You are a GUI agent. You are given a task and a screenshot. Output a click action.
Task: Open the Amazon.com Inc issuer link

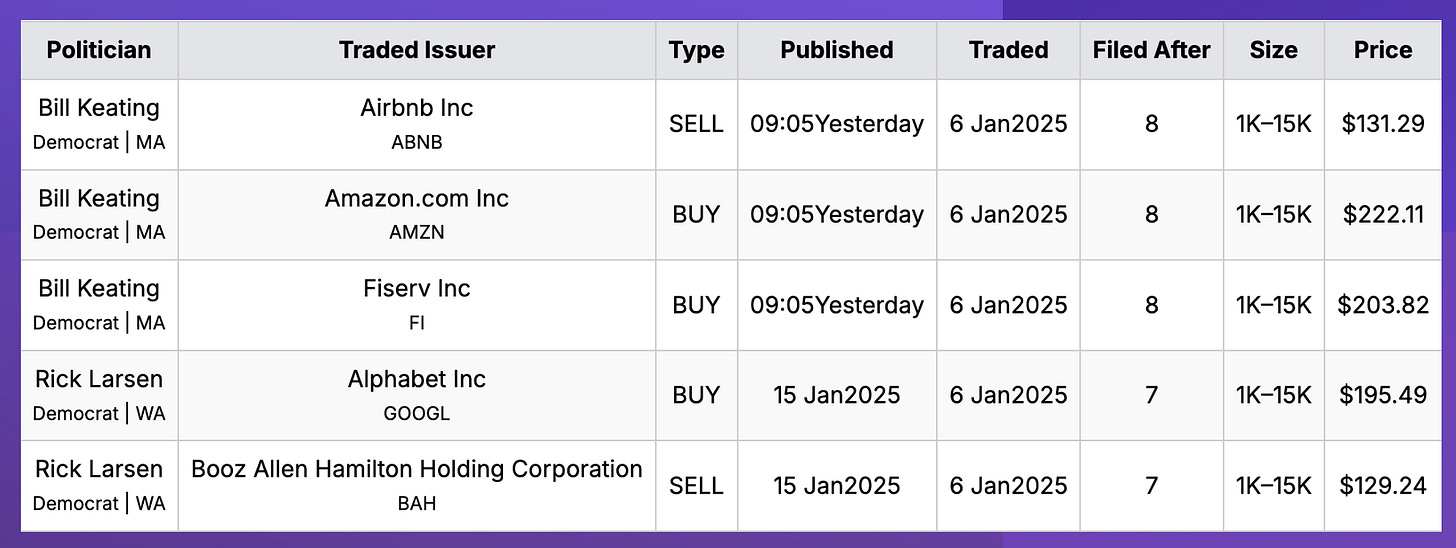[417, 198]
